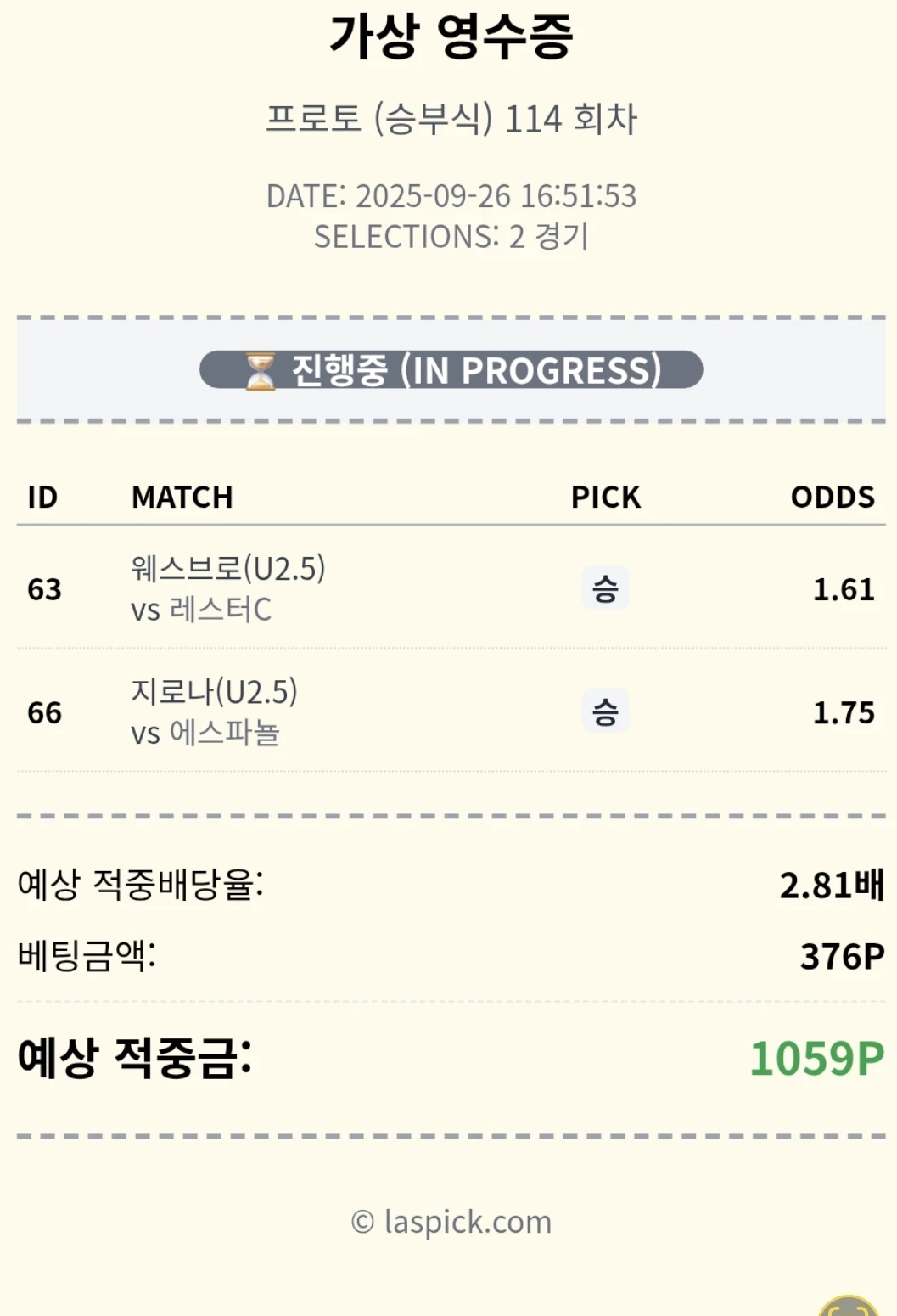Image resolution: width=897 pixels, height=1316 pixels.
Task: Click the 웨스브로(U2.5) match name
Action: (x=227, y=568)
